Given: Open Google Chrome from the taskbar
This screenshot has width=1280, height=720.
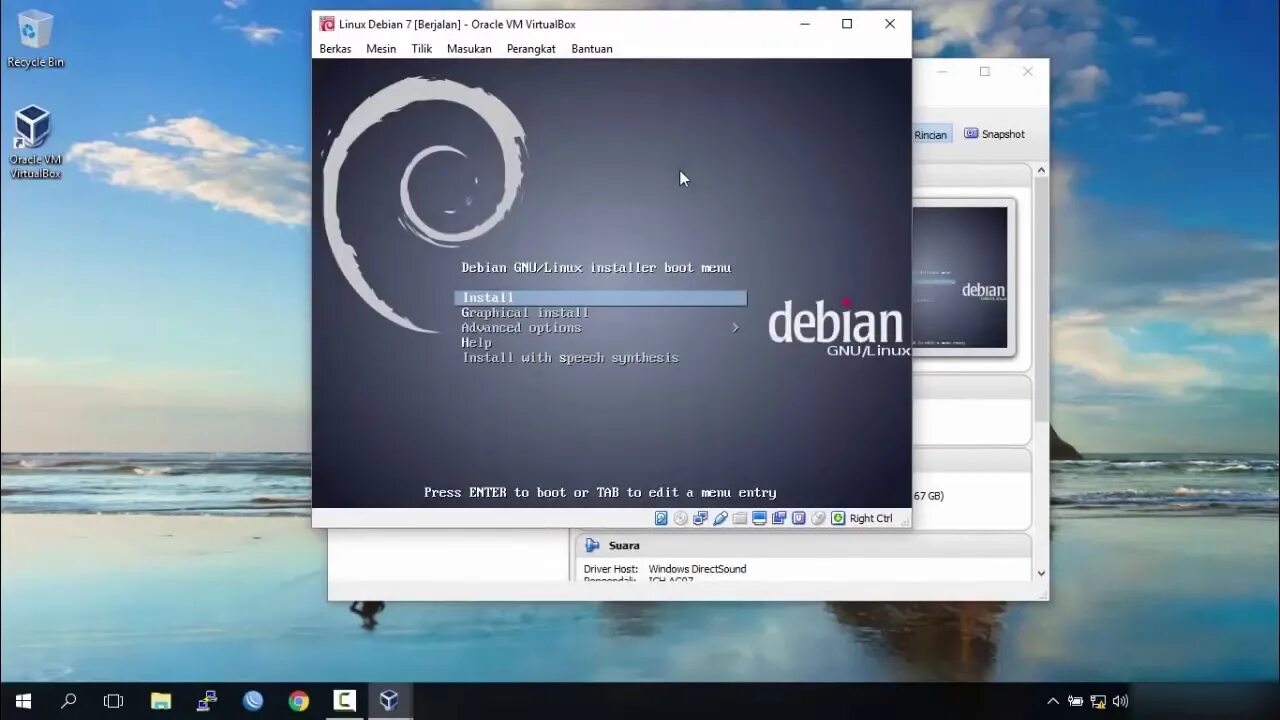Looking at the screenshot, I should [x=299, y=701].
